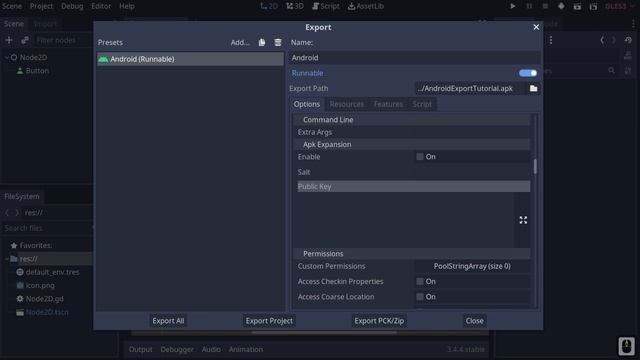Browse for export path via folder icon
640x360 pixels.
click(x=533, y=88)
